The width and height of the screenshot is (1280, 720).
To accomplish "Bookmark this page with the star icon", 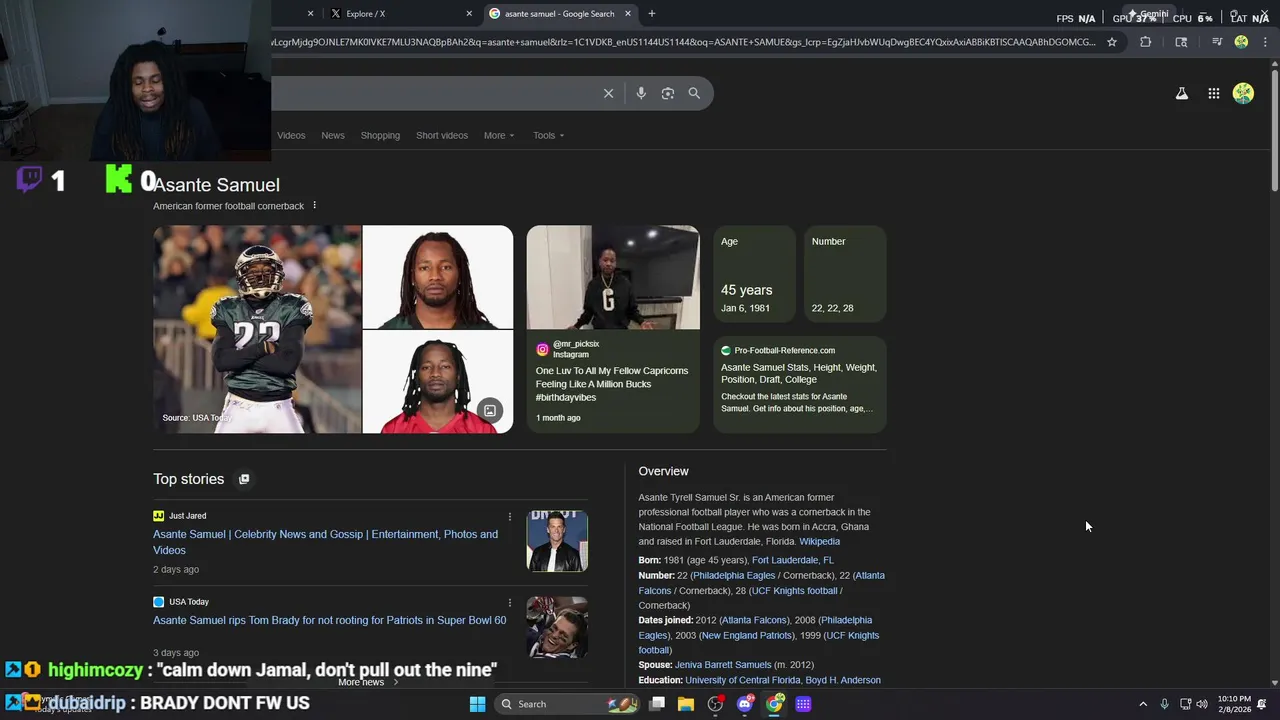I will click(1111, 42).
